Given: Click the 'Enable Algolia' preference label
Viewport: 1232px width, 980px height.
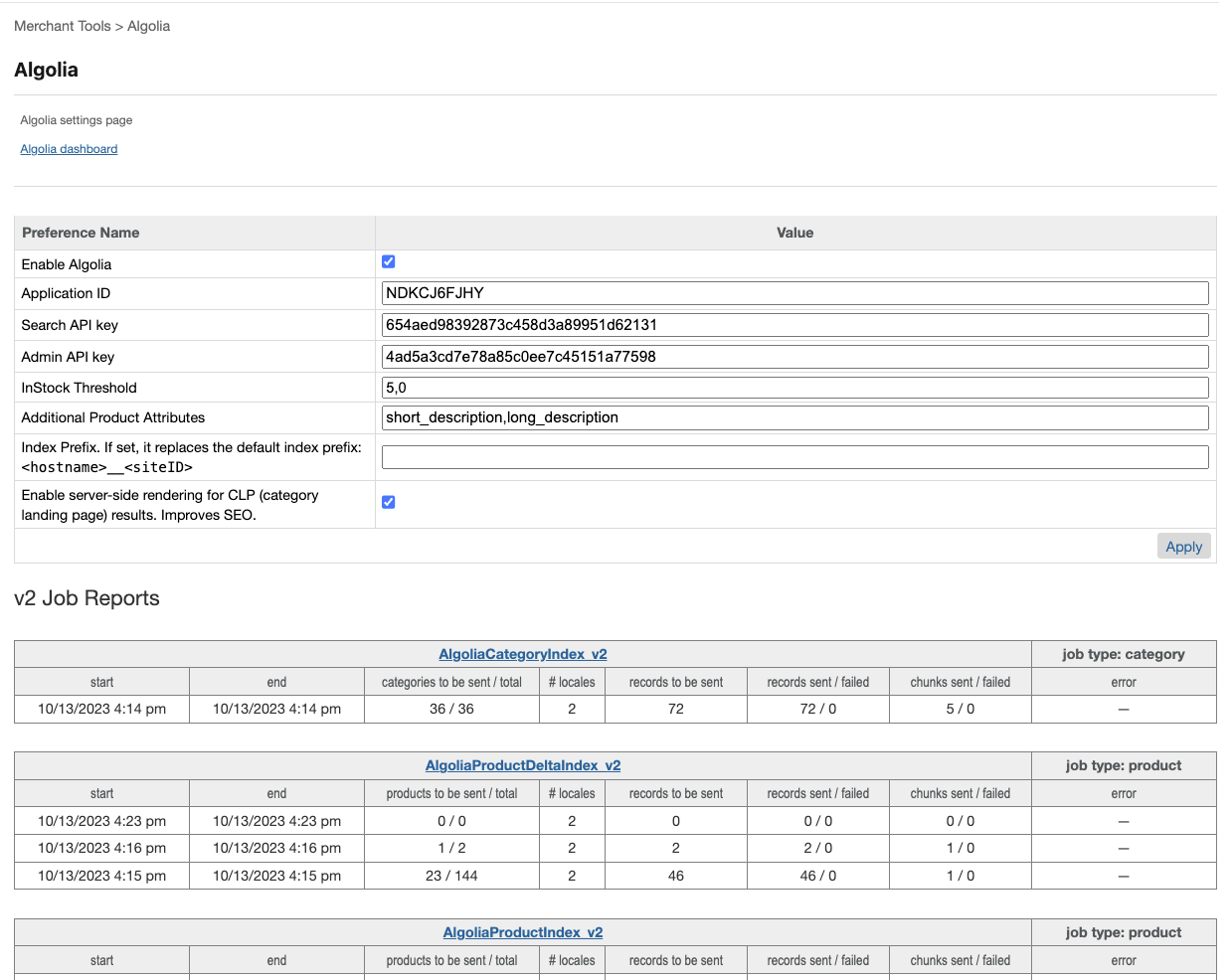Looking at the screenshot, I should tap(67, 264).
